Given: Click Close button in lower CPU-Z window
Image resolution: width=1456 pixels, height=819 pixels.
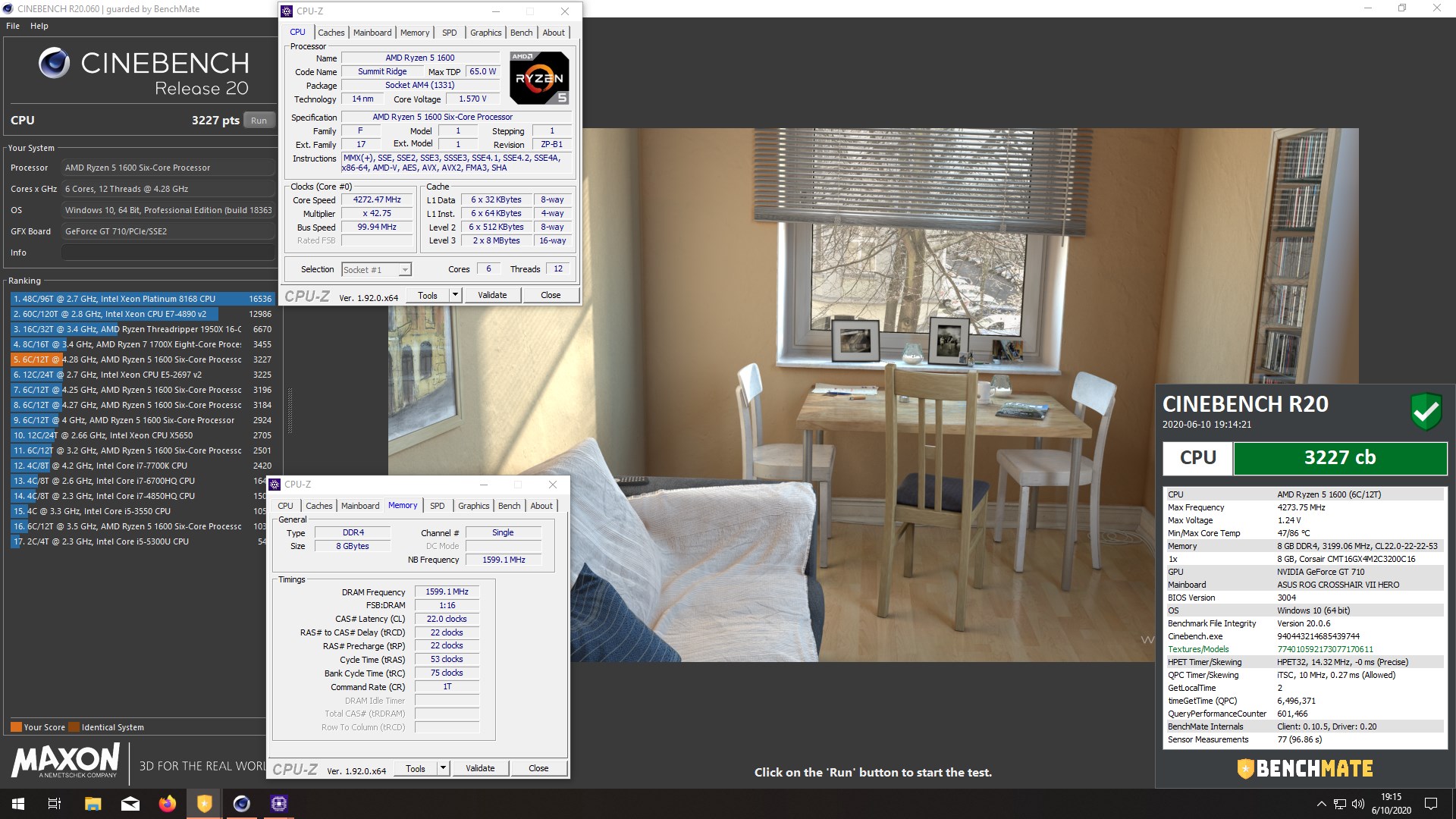Looking at the screenshot, I should click(538, 769).
